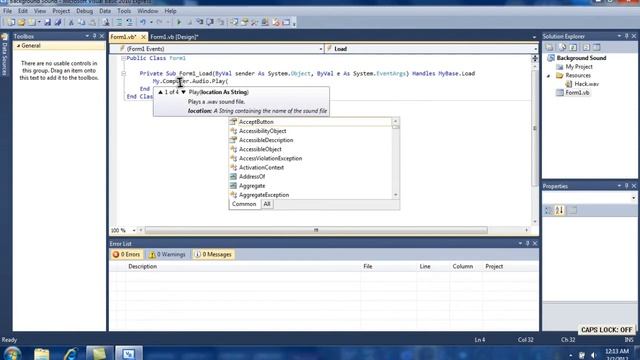Open the (Form1 Events) class dropdown
Image resolution: width=640 pixels, height=360 pixels.
321,49
